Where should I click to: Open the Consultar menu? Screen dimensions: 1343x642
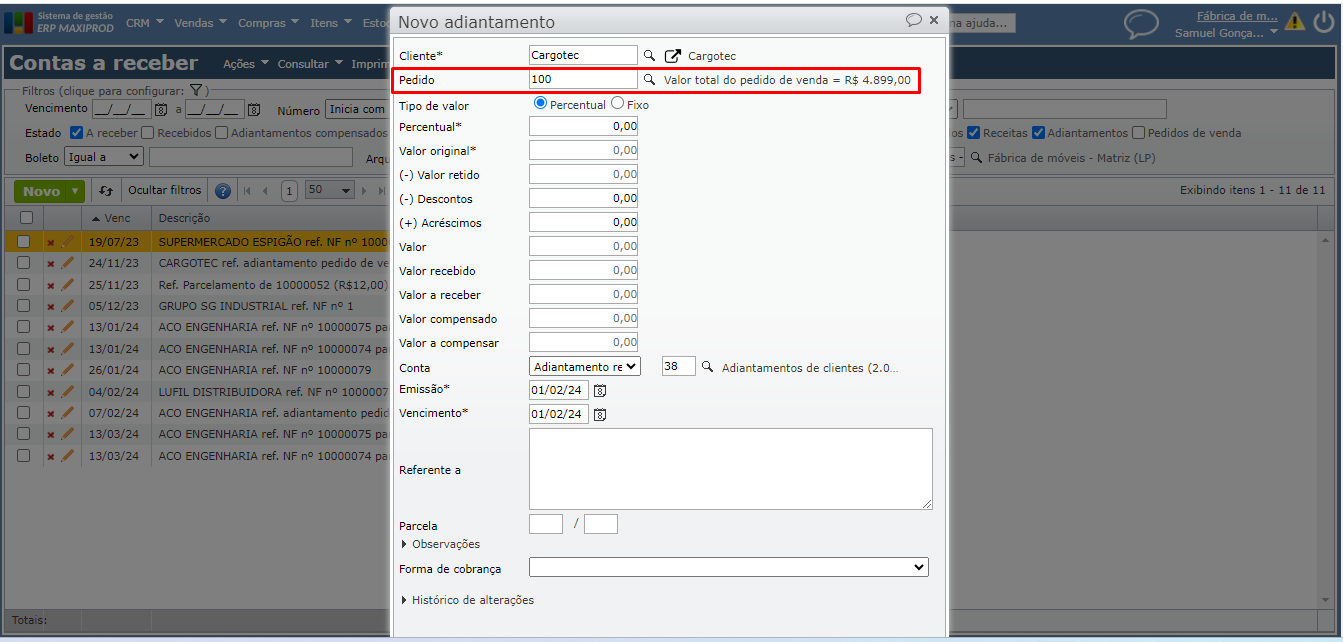tap(310, 64)
